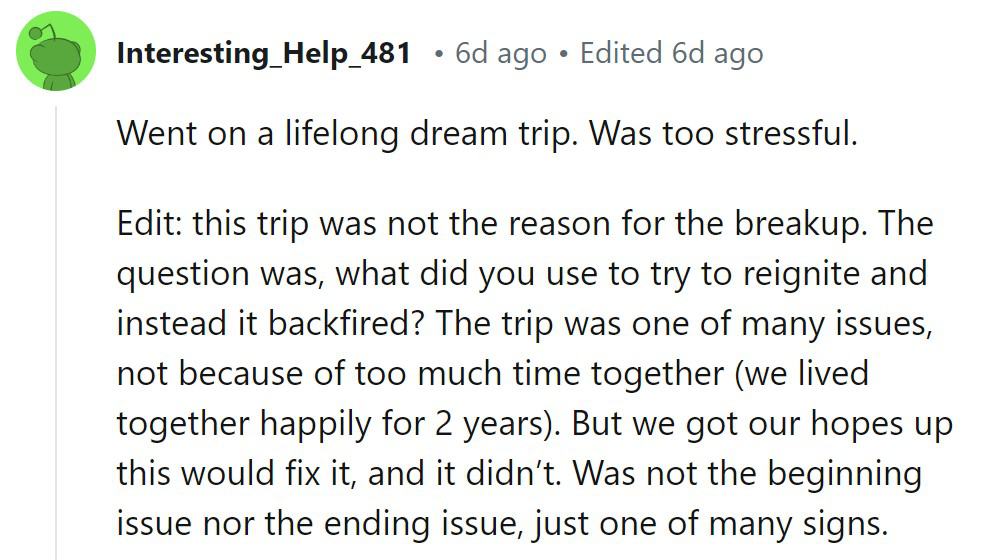Viewport: 993px width, 560px height.
Task: Click the phrase 'Was not the beginning'
Action: [747, 473]
